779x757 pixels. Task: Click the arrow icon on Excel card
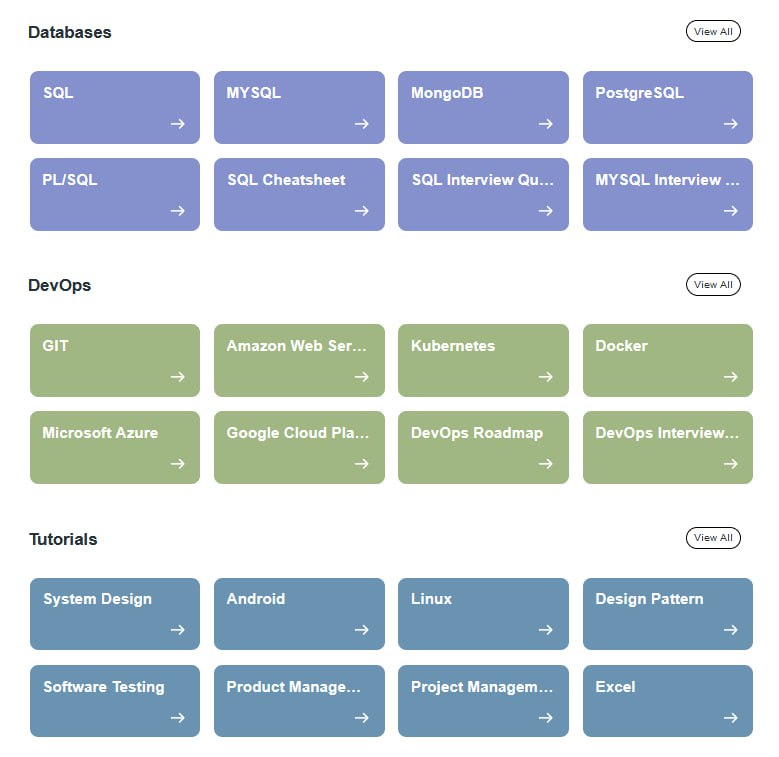click(730, 717)
